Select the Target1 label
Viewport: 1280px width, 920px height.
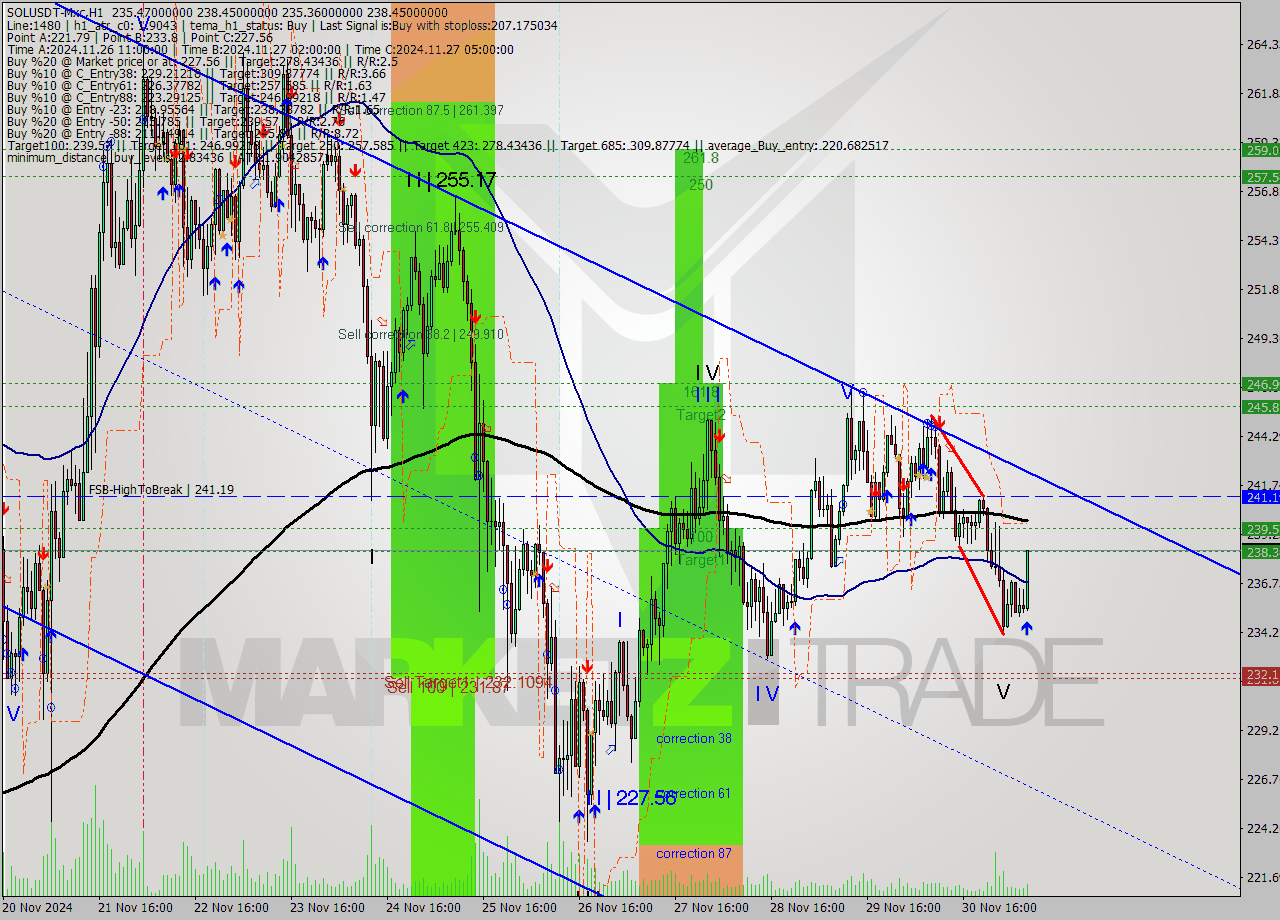point(701,560)
